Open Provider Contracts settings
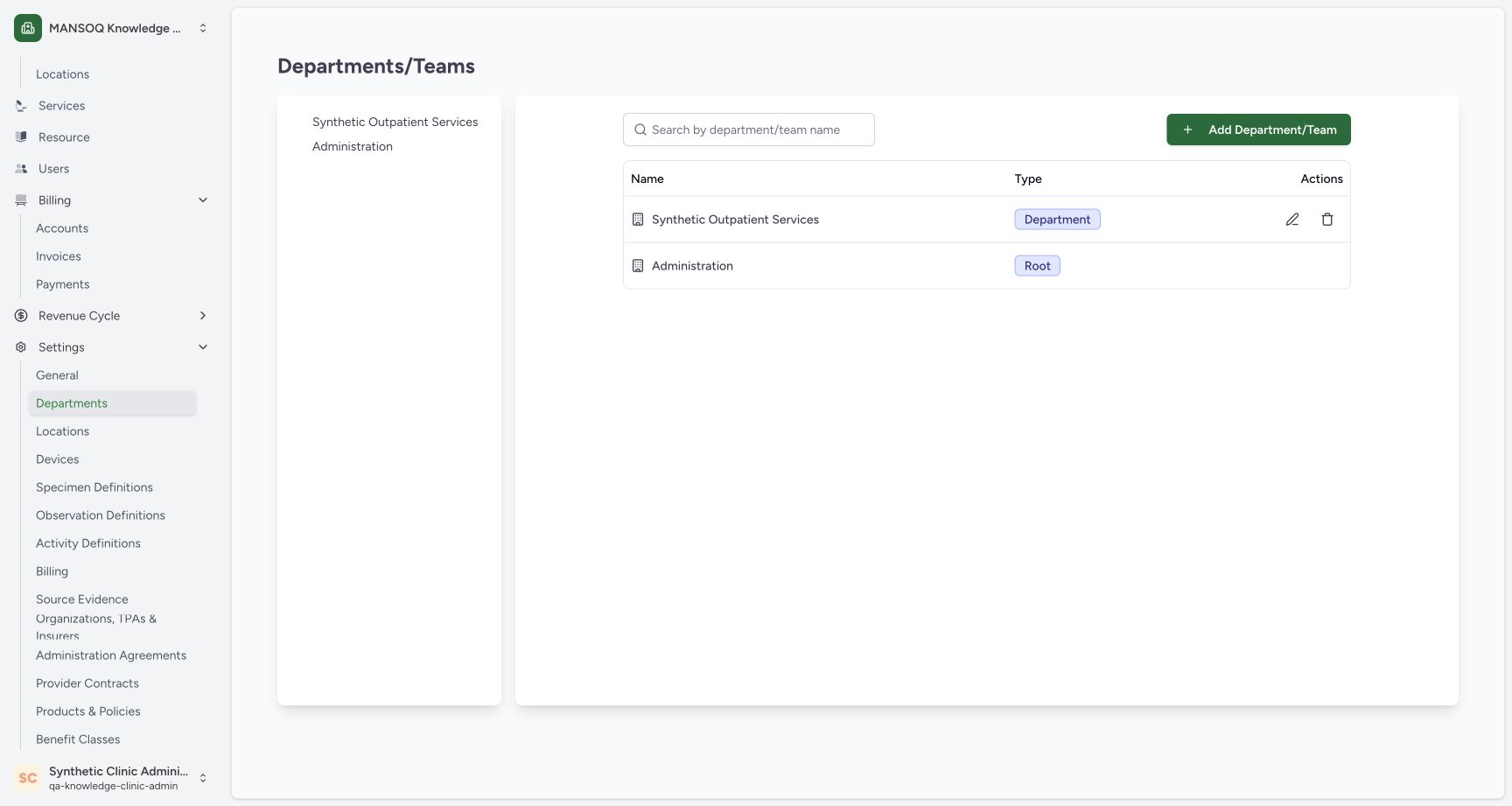1512x806 pixels. [x=87, y=683]
